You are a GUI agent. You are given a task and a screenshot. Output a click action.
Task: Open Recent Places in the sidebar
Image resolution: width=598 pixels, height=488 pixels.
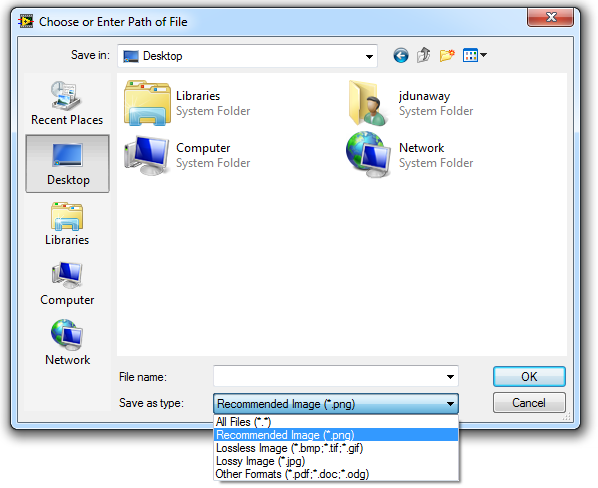click(x=67, y=103)
